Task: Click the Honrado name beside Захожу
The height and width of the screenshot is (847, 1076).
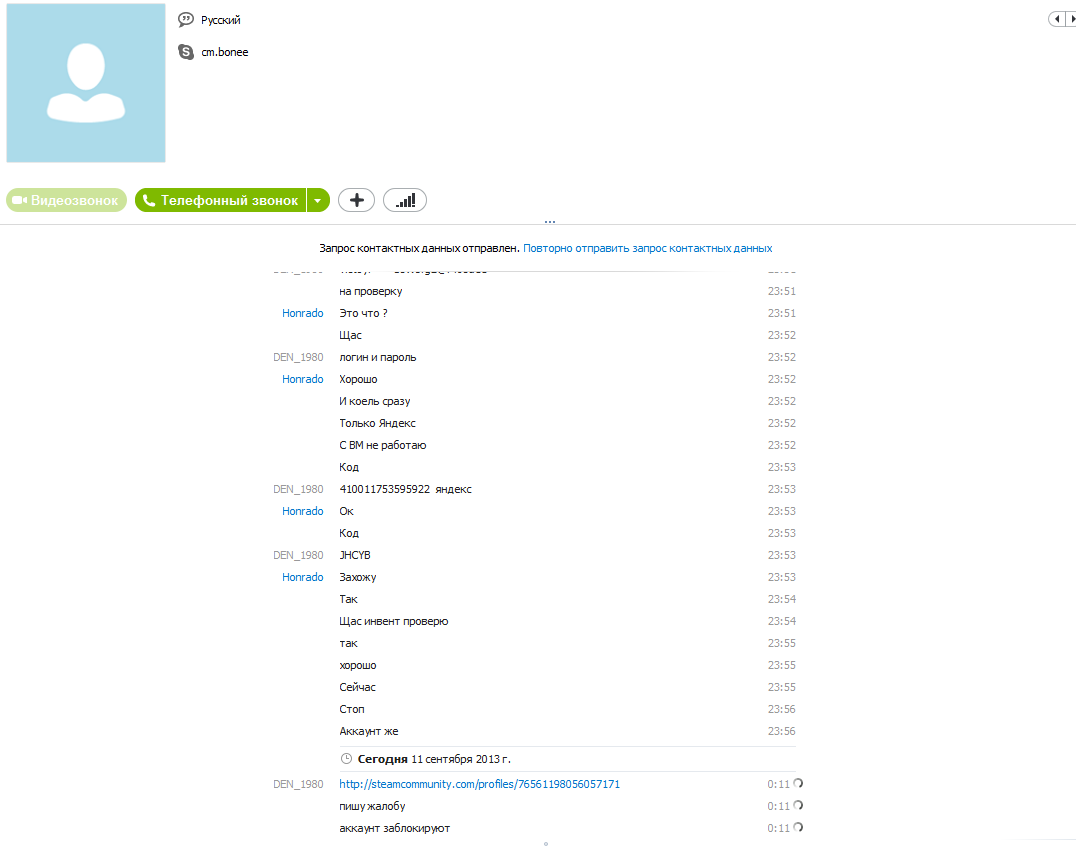Action: click(303, 577)
